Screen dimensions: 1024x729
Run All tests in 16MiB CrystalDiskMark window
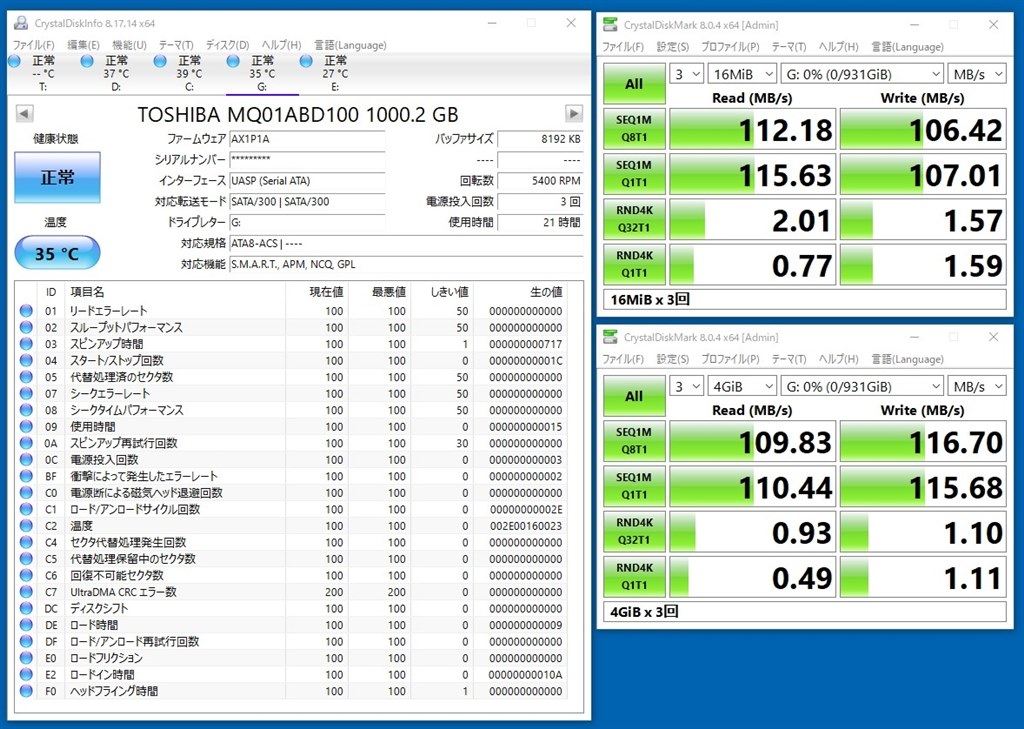coord(634,84)
